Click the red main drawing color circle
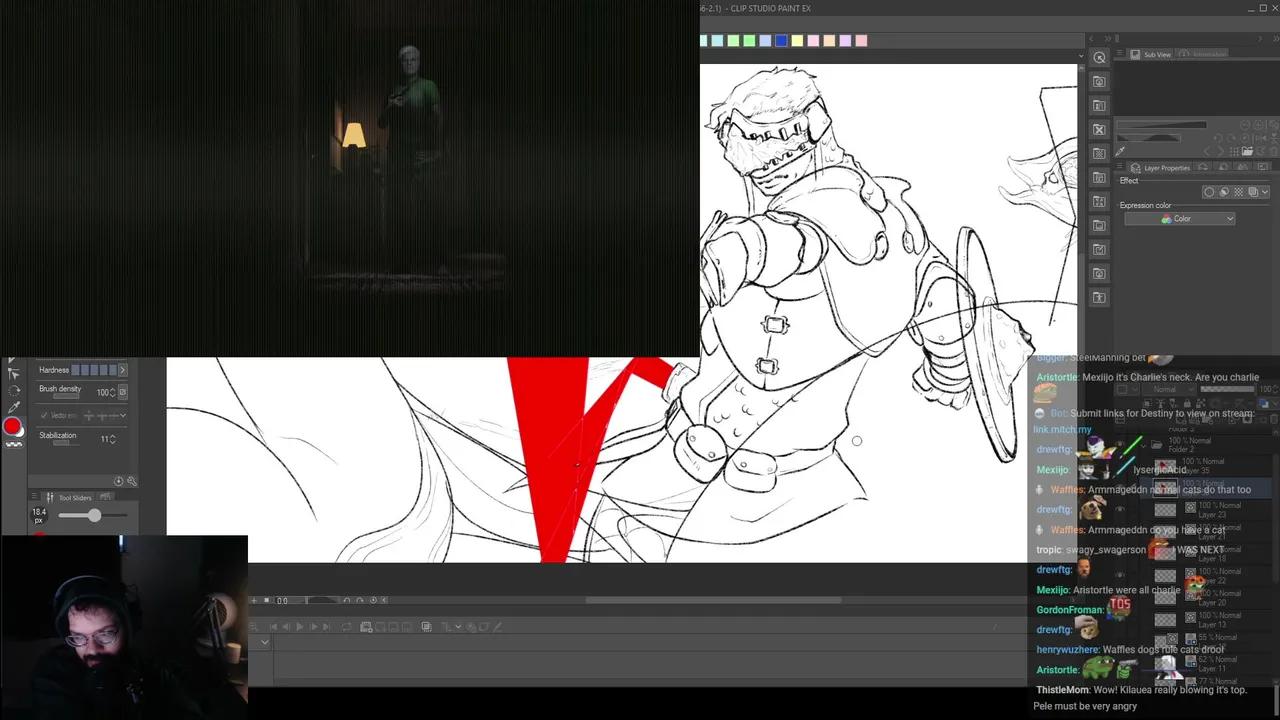Image resolution: width=1280 pixels, height=720 pixels. coord(12,427)
